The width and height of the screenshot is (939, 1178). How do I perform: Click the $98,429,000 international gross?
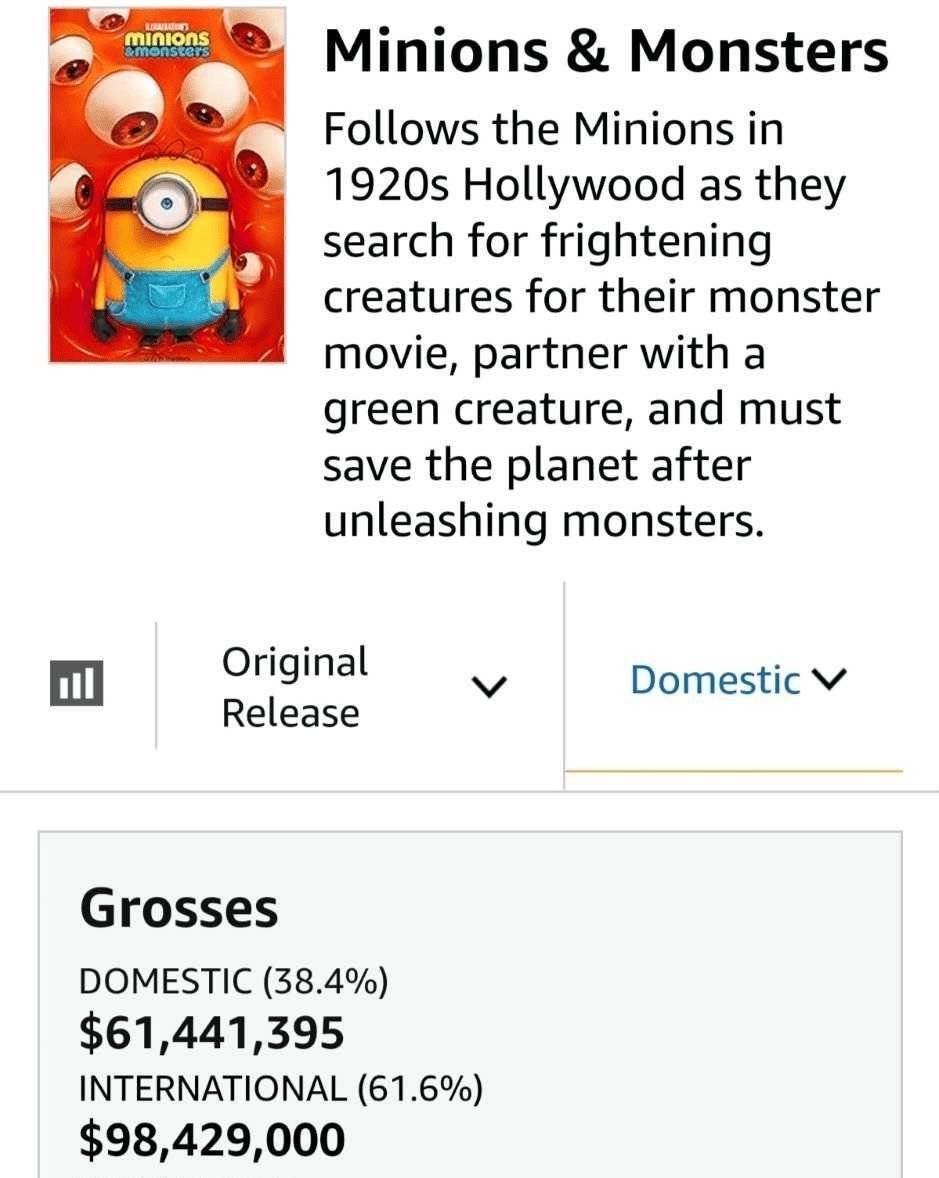pos(212,1140)
